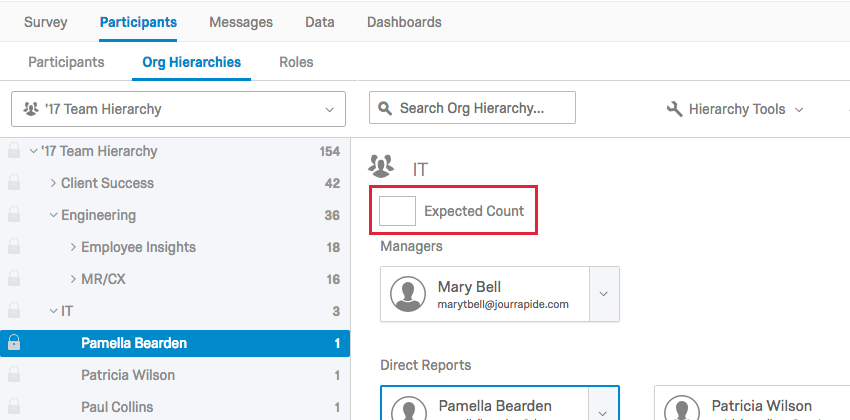Open the Roles sub-tab
This screenshot has width=850, height=420.
(x=296, y=62)
